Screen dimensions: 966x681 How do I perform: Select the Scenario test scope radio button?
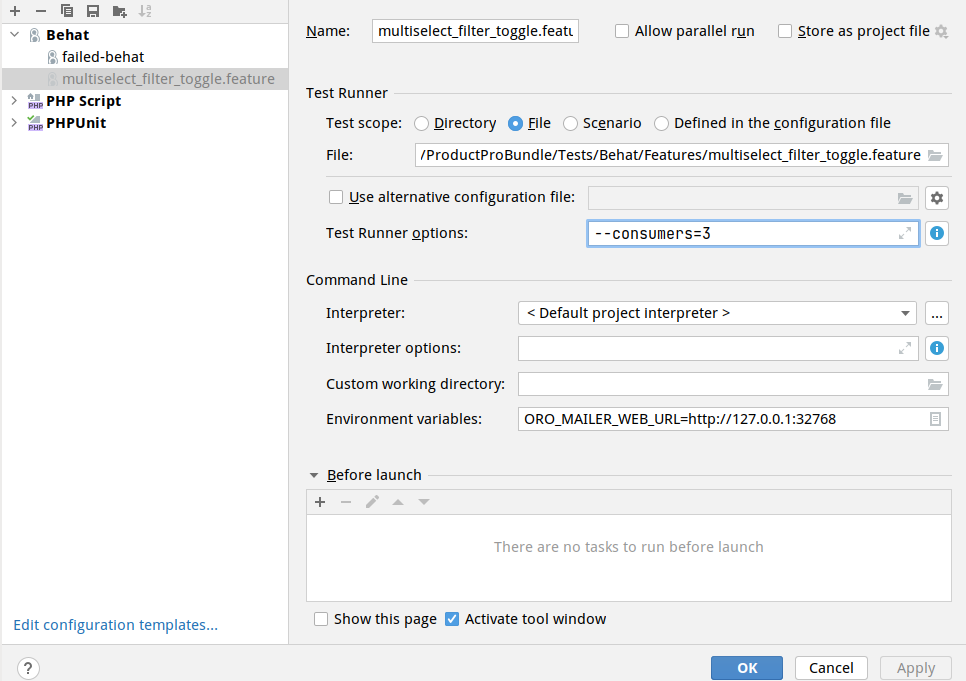[x=570, y=123]
